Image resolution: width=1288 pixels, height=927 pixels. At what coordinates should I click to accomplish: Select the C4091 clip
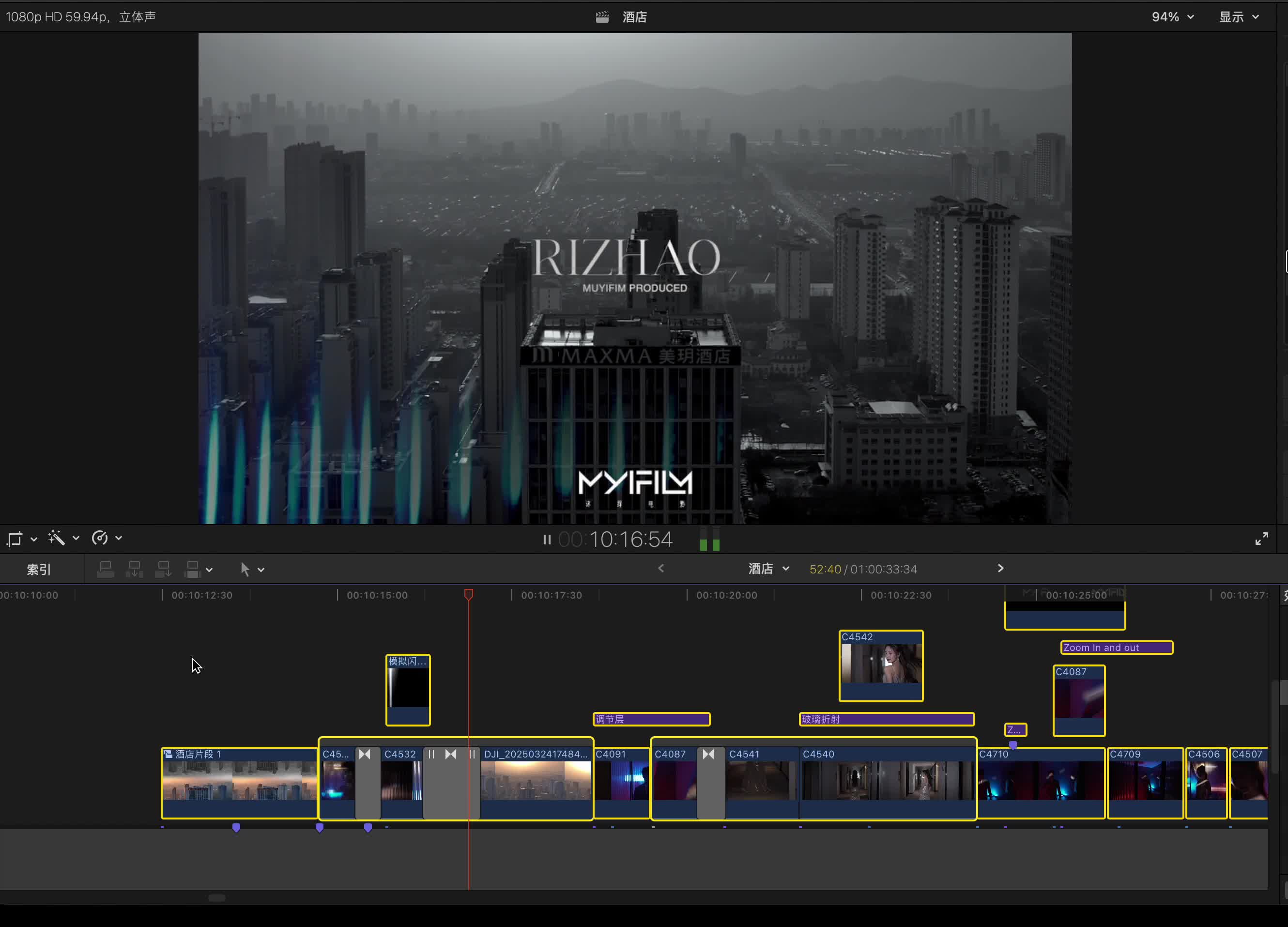(621, 783)
